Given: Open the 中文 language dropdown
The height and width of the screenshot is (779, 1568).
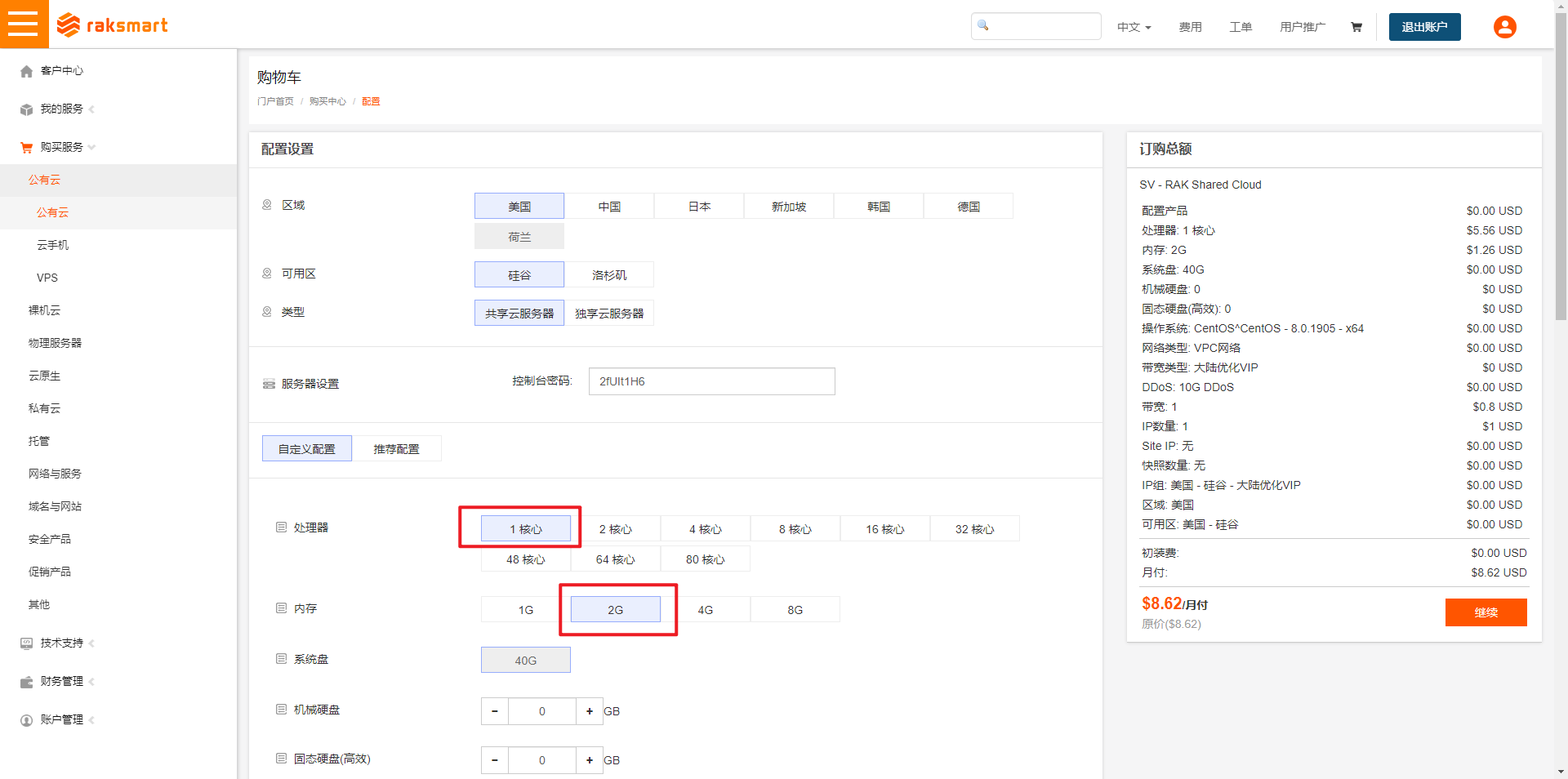Looking at the screenshot, I should coord(1134,27).
